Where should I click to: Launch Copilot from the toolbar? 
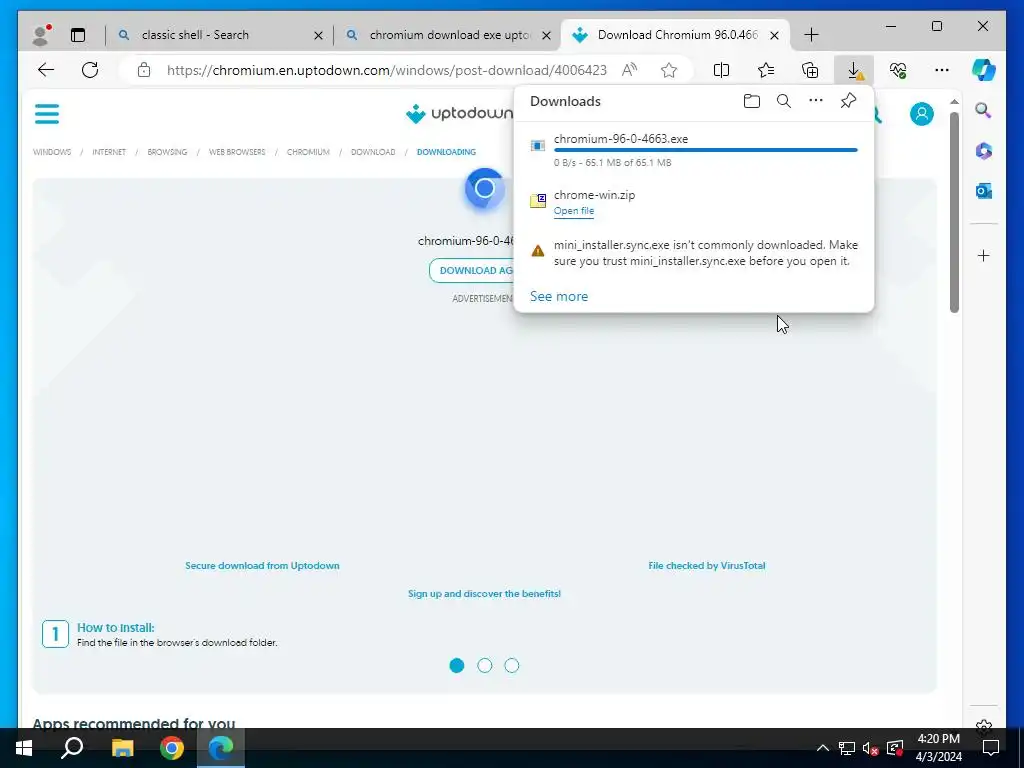click(x=984, y=70)
